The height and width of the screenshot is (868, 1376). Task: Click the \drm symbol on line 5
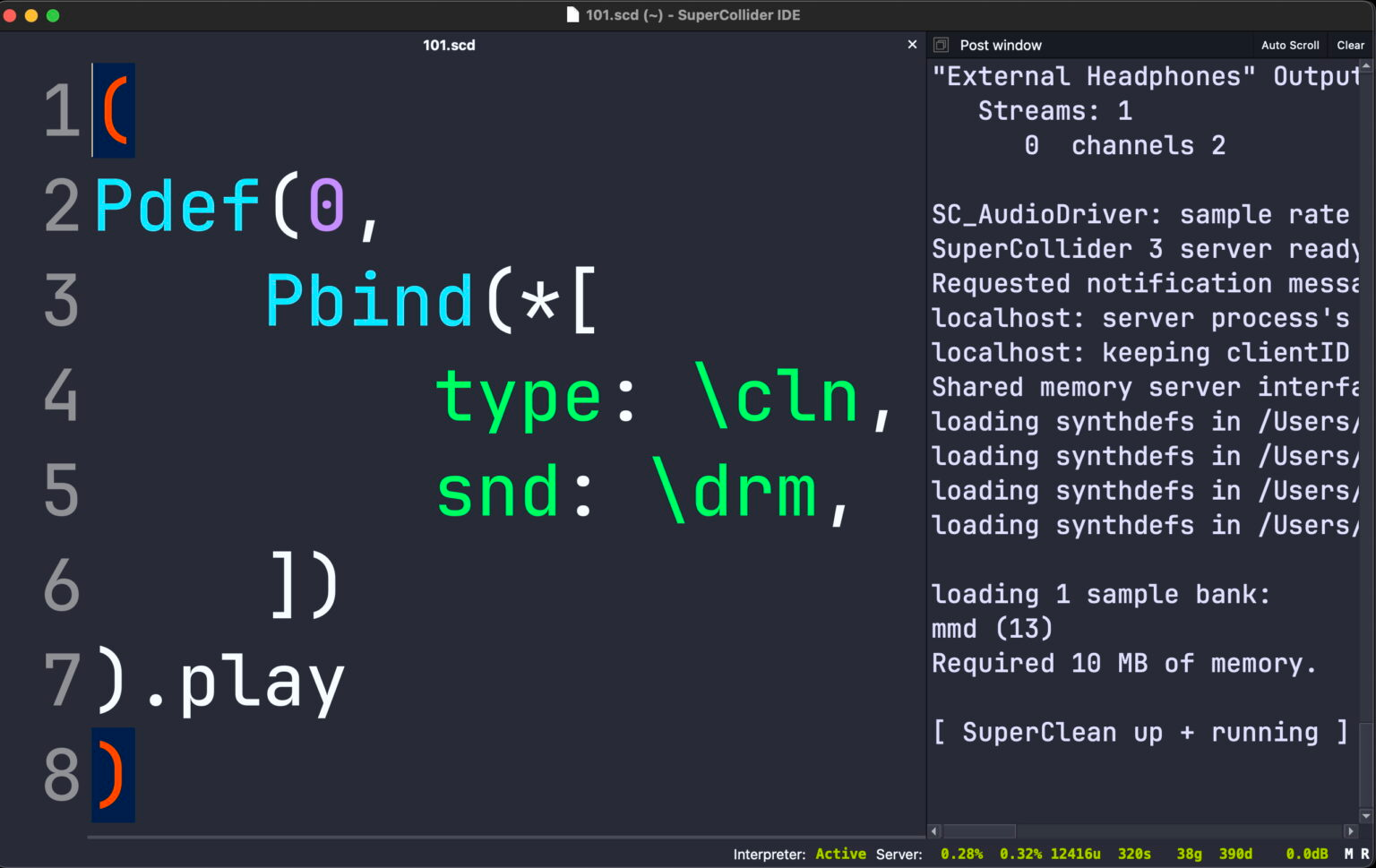(734, 491)
